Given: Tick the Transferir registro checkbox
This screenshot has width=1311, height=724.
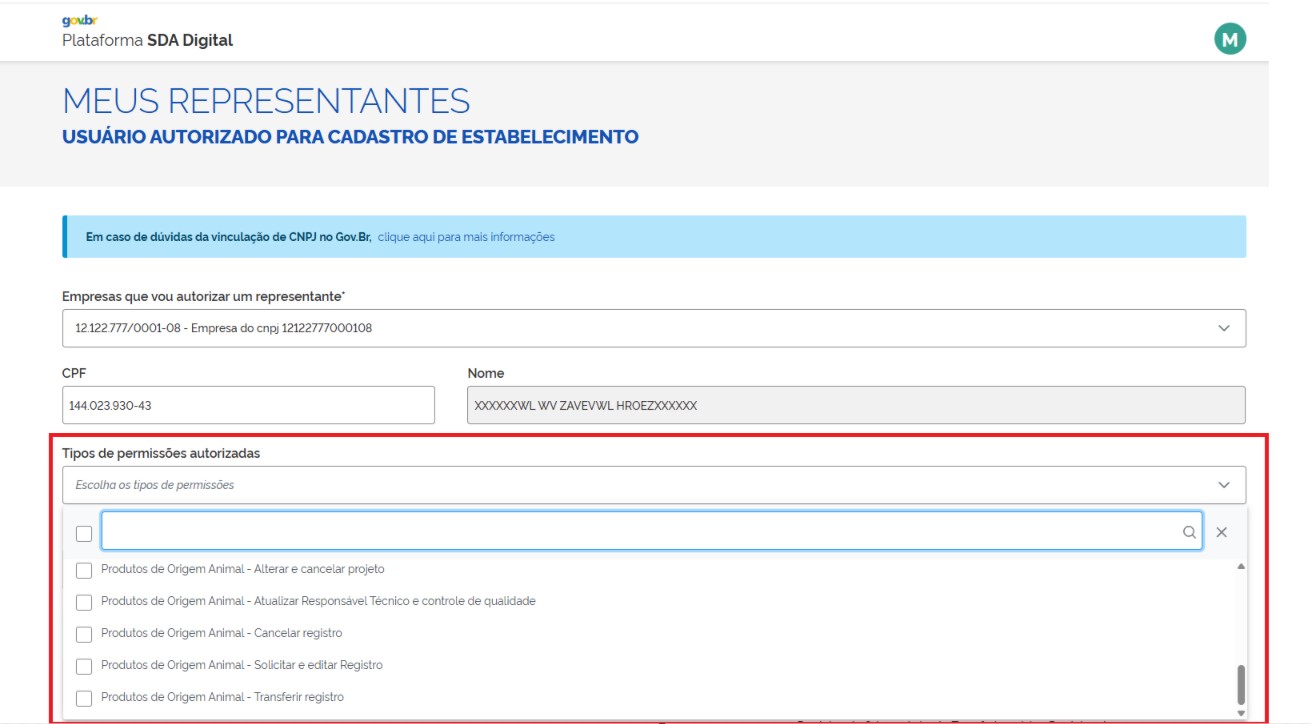Looking at the screenshot, I should coord(84,698).
